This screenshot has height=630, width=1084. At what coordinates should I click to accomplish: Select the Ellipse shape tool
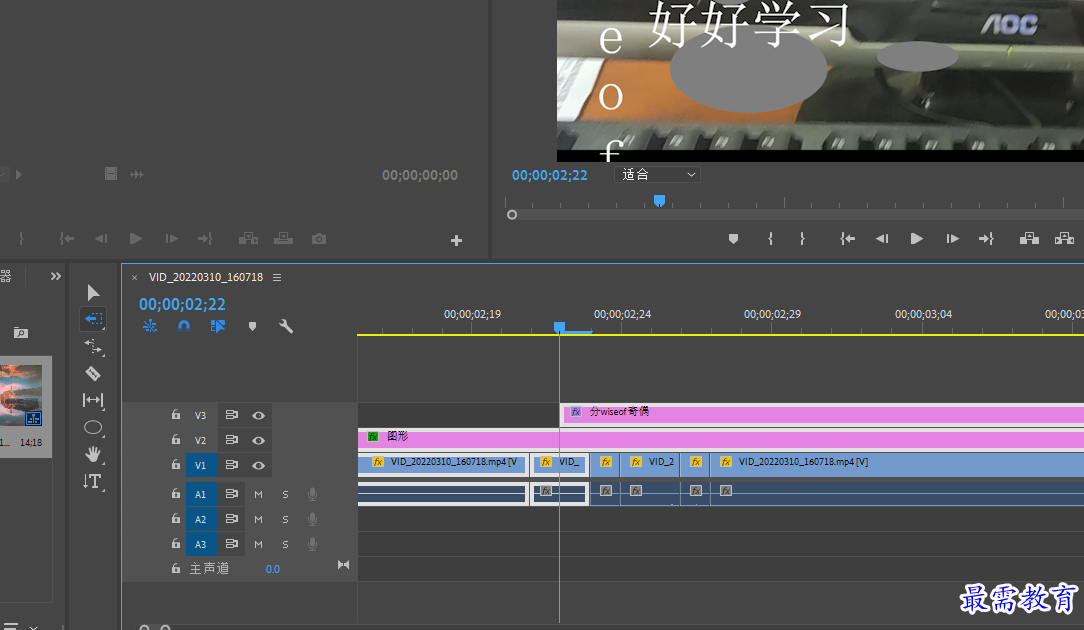[x=93, y=427]
